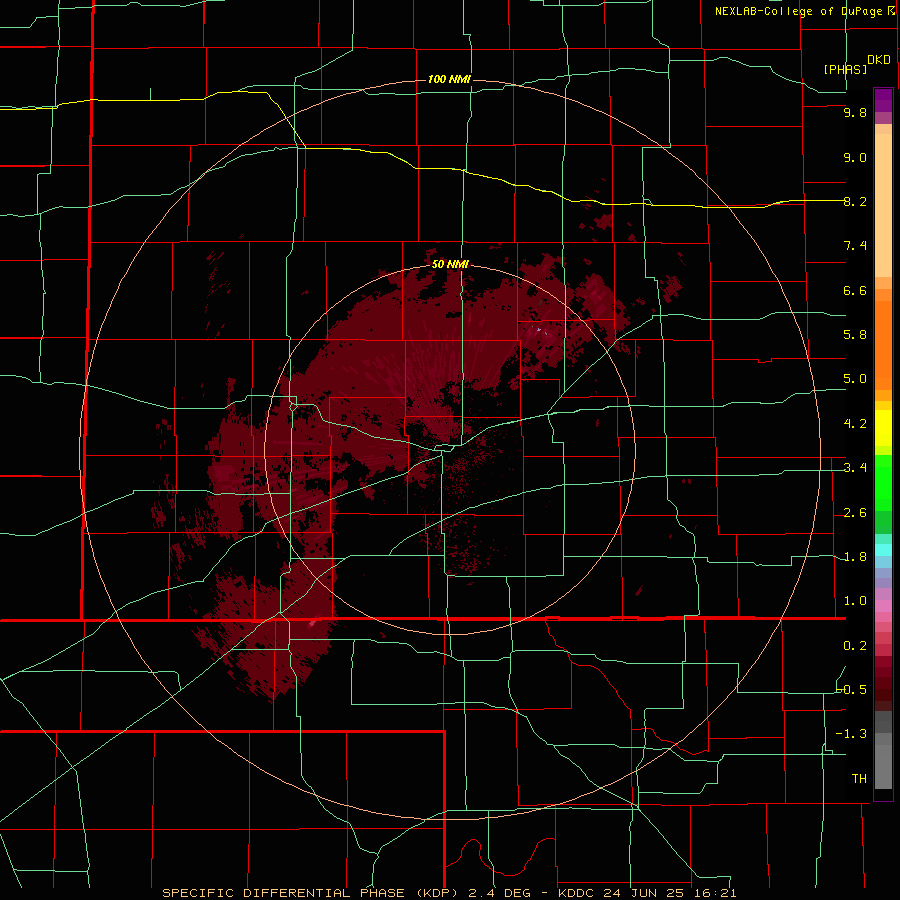The image size is (900, 900).
Task: Click the 5.0 scale value
Action: pyautogui.click(x=855, y=379)
